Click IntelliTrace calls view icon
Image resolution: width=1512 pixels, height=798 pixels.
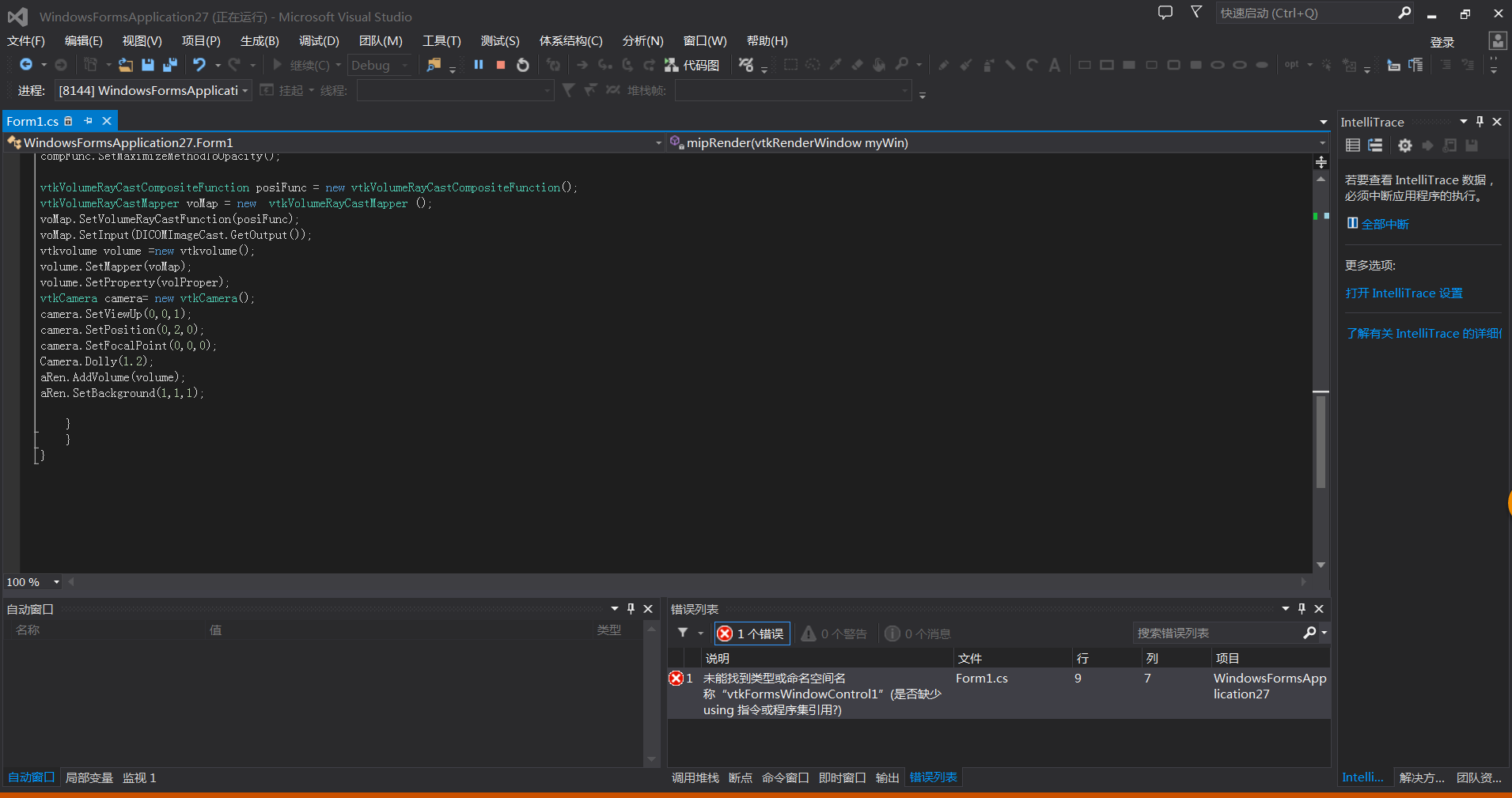tap(1376, 146)
